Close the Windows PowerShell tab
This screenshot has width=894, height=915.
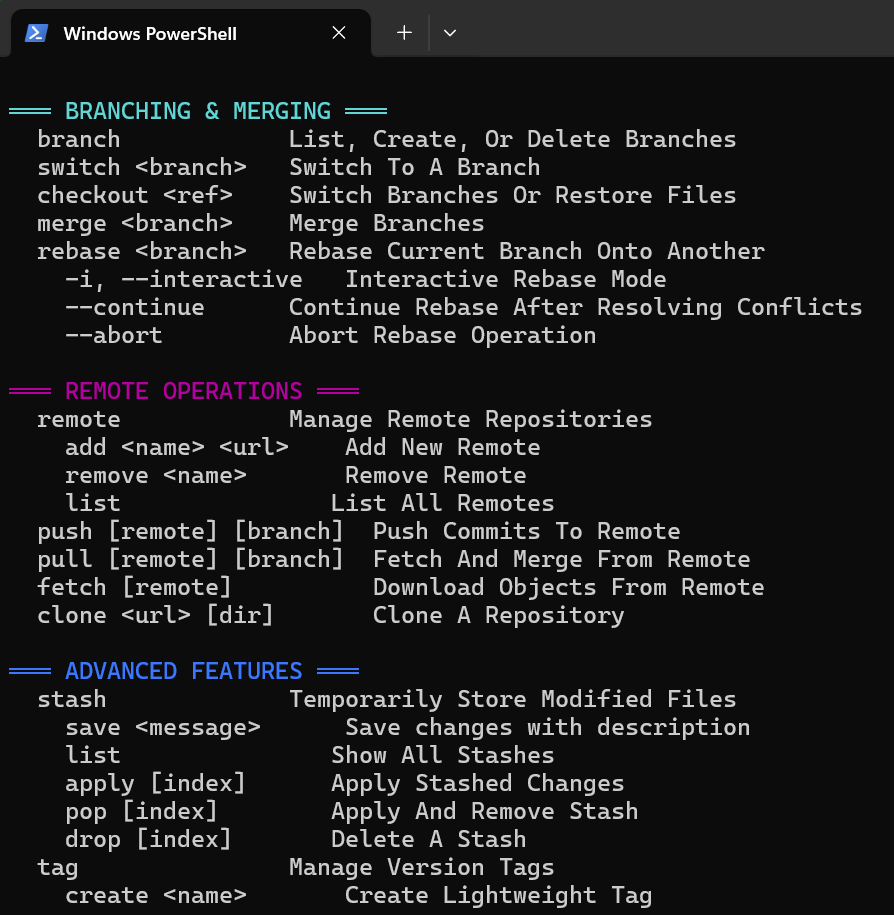tap(338, 32)
